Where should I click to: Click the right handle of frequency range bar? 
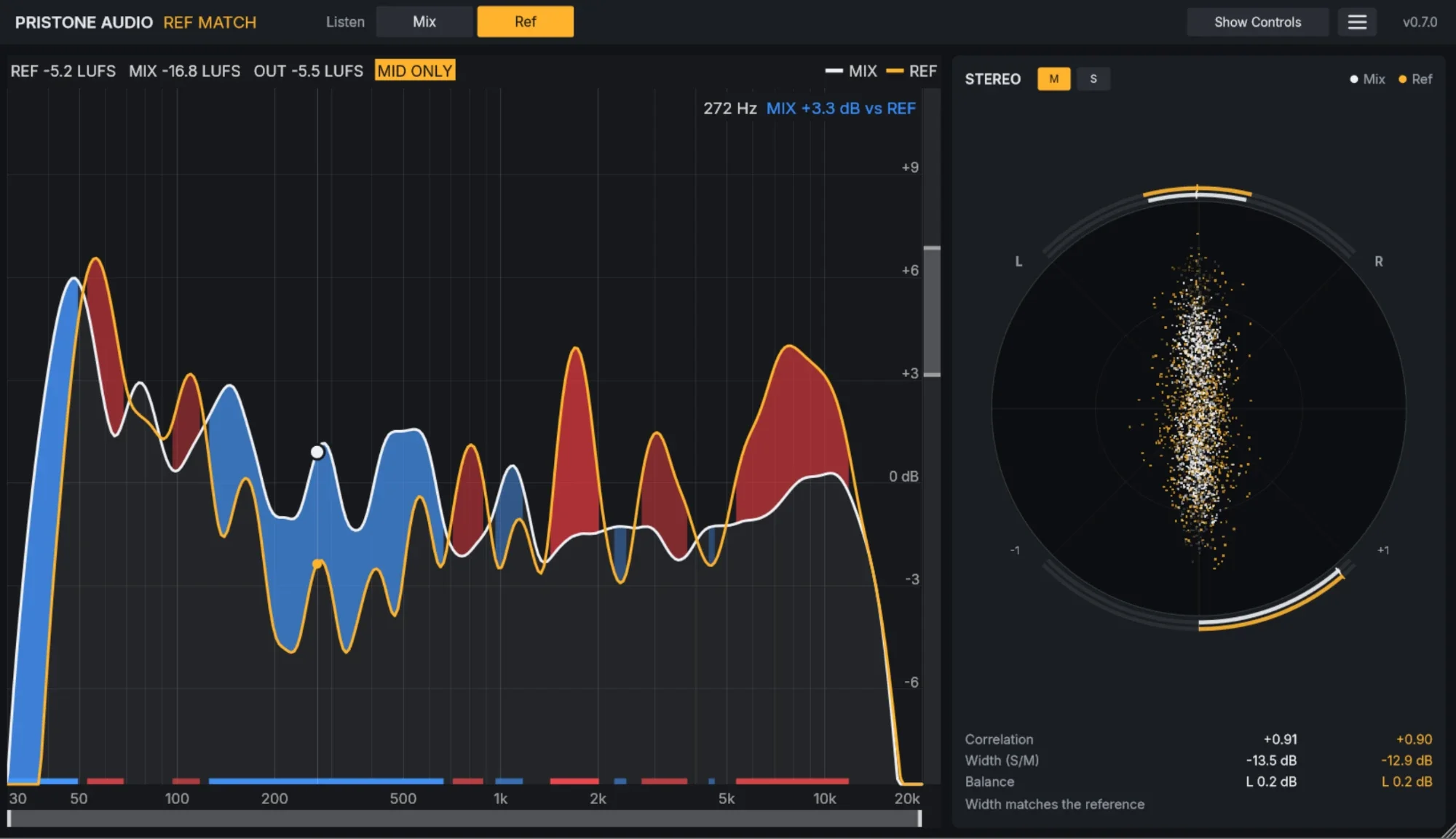pos(919,819)
